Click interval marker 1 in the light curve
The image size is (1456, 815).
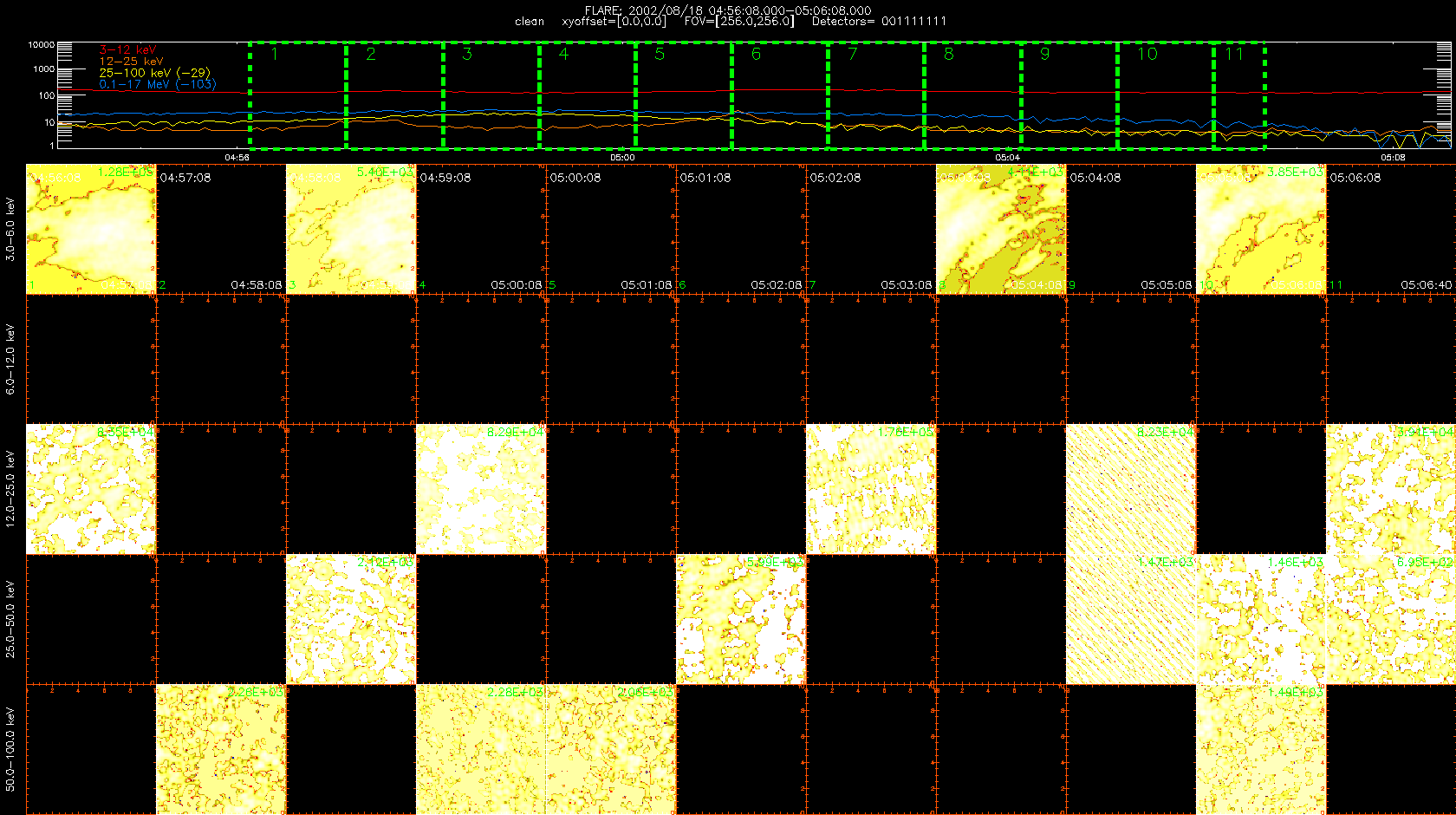point(275,55)
